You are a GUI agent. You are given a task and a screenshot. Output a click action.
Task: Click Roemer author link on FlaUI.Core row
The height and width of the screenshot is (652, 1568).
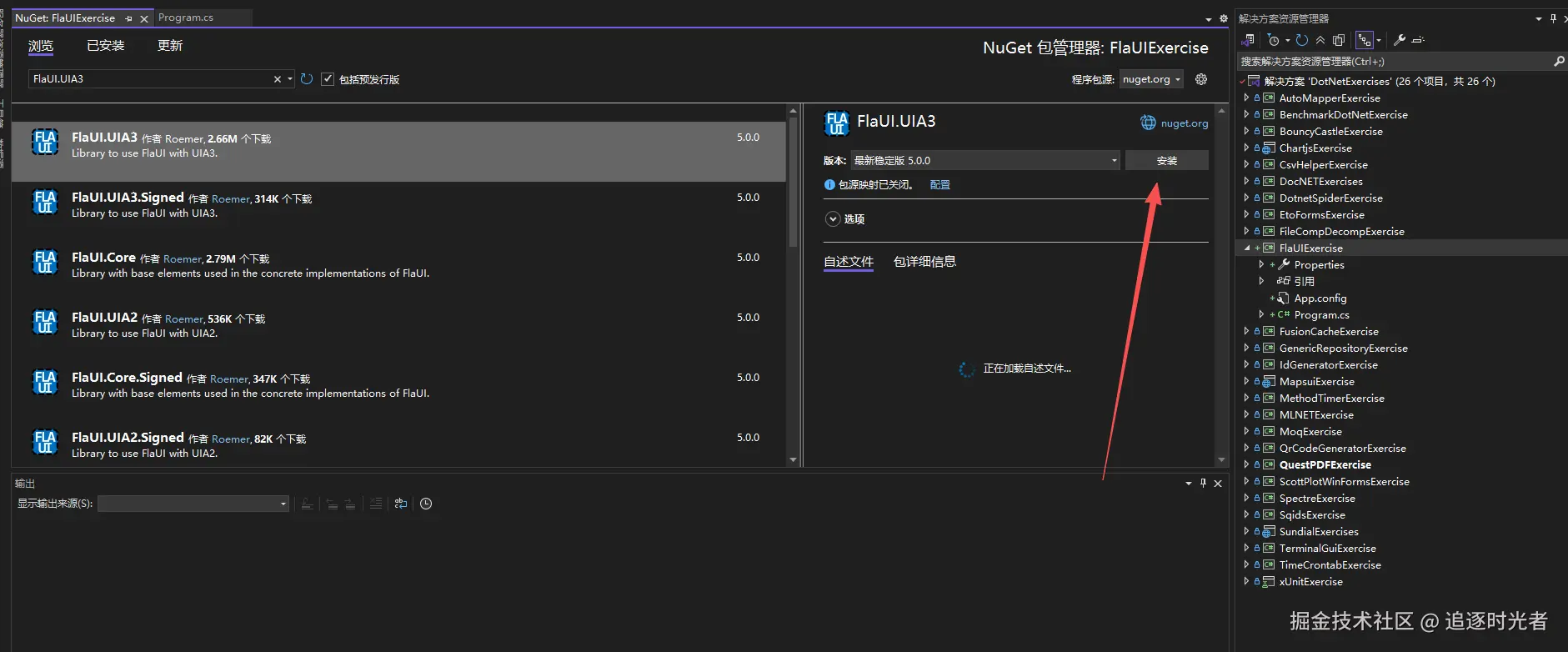[x=183, y=259]
